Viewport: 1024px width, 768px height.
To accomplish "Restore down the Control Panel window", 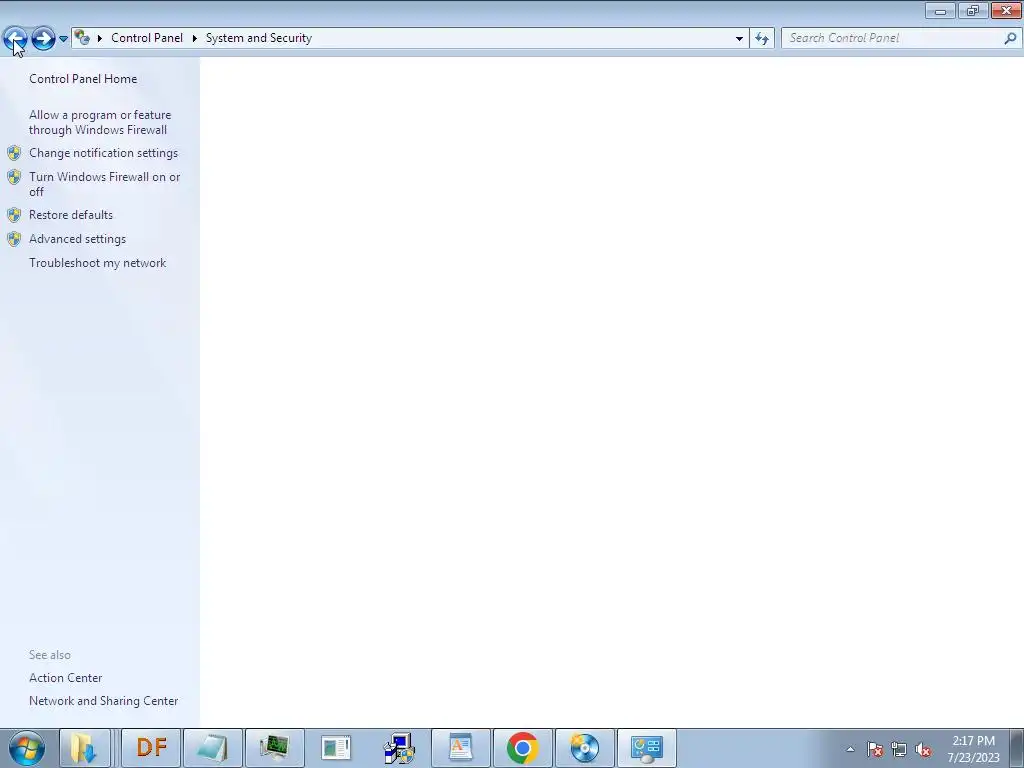I will pos(973,11).
